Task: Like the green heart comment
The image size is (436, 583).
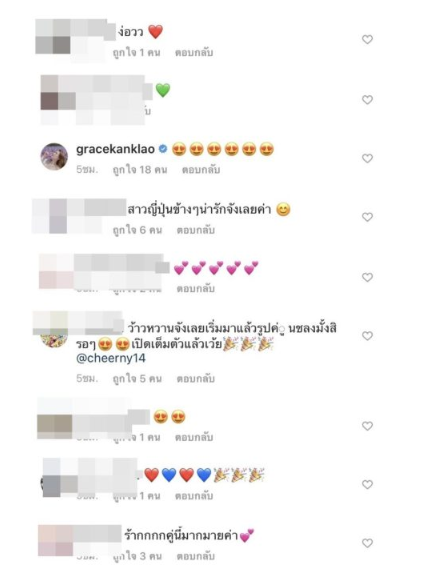Action: (x=367, y=100)
